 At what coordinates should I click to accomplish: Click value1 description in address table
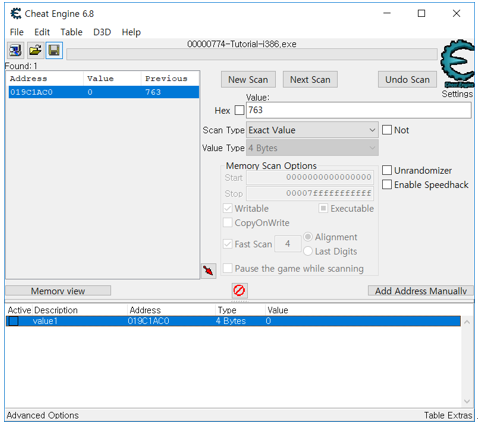(x=45, y=321)
